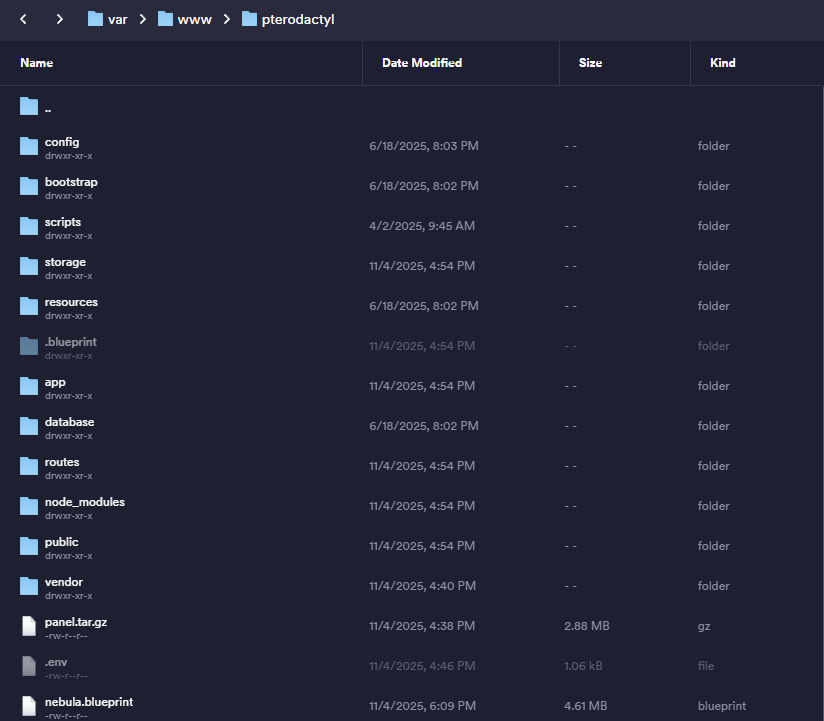
Task: Click the gz kind cell
Action: tap(704, 626)
